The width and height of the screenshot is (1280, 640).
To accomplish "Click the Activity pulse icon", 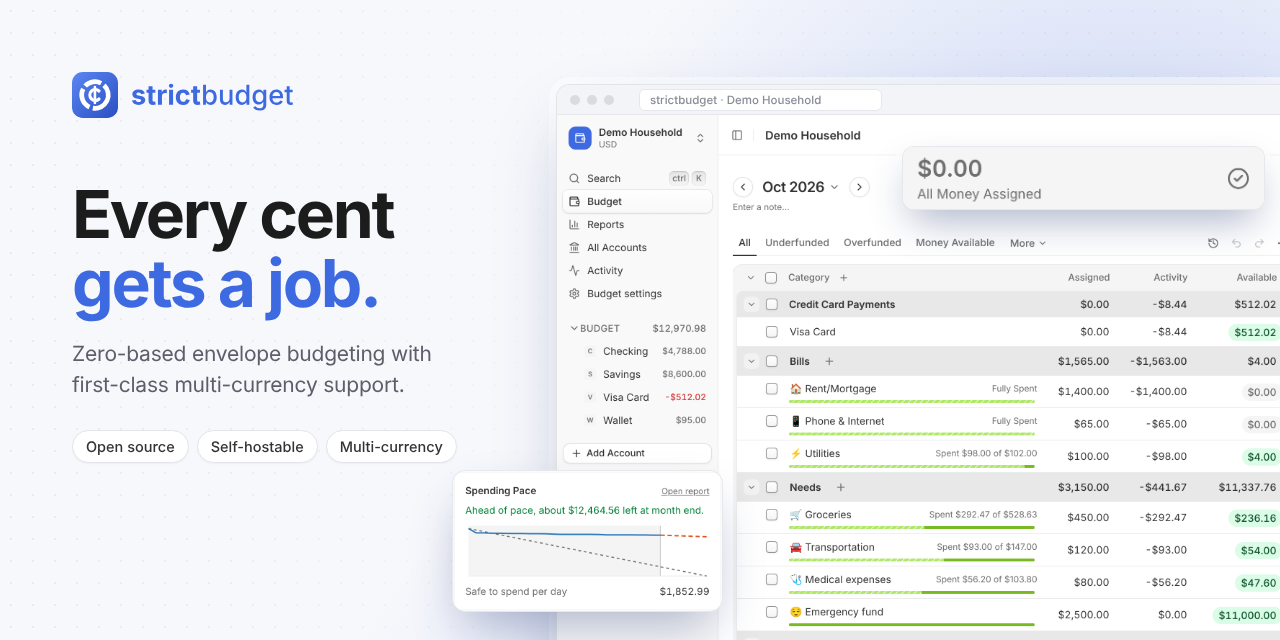I will click(574, 270).
